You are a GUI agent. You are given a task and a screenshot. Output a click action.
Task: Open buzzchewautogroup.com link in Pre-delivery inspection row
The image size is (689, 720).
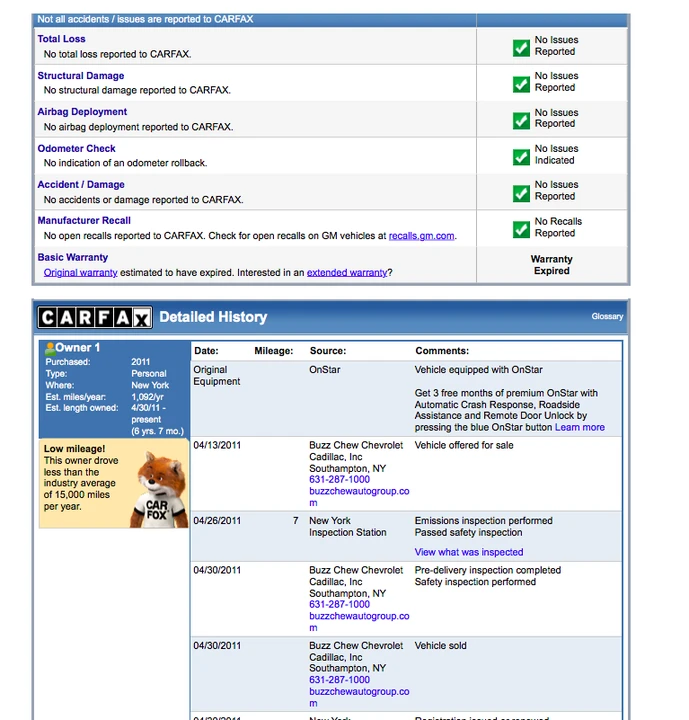359,622
